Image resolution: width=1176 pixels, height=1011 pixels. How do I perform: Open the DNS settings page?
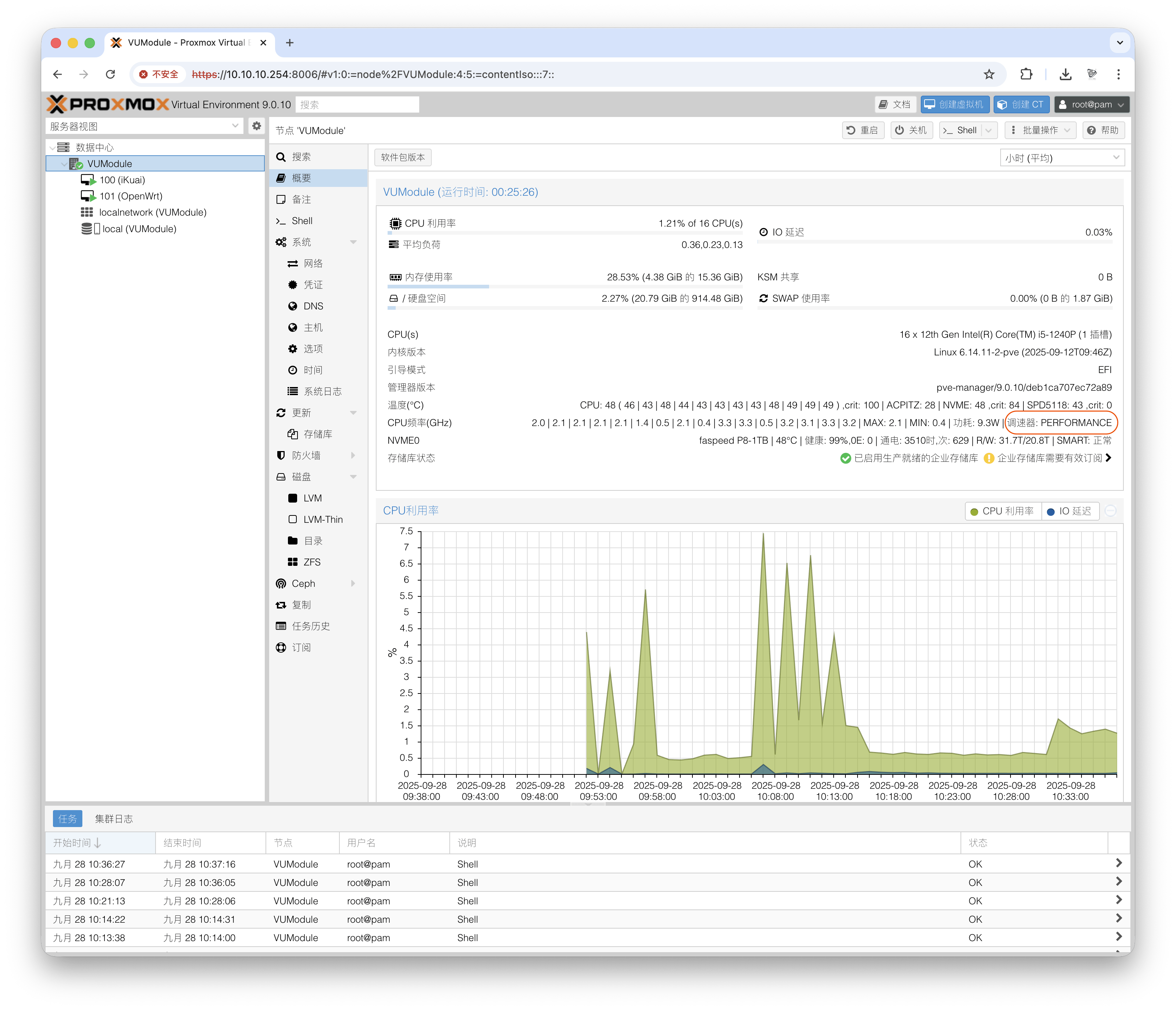click(313, 306)
